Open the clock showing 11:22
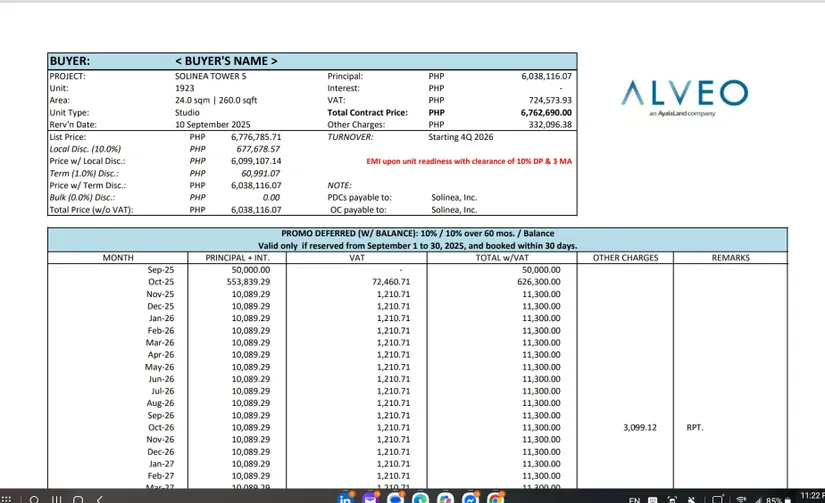 [810, 495]
